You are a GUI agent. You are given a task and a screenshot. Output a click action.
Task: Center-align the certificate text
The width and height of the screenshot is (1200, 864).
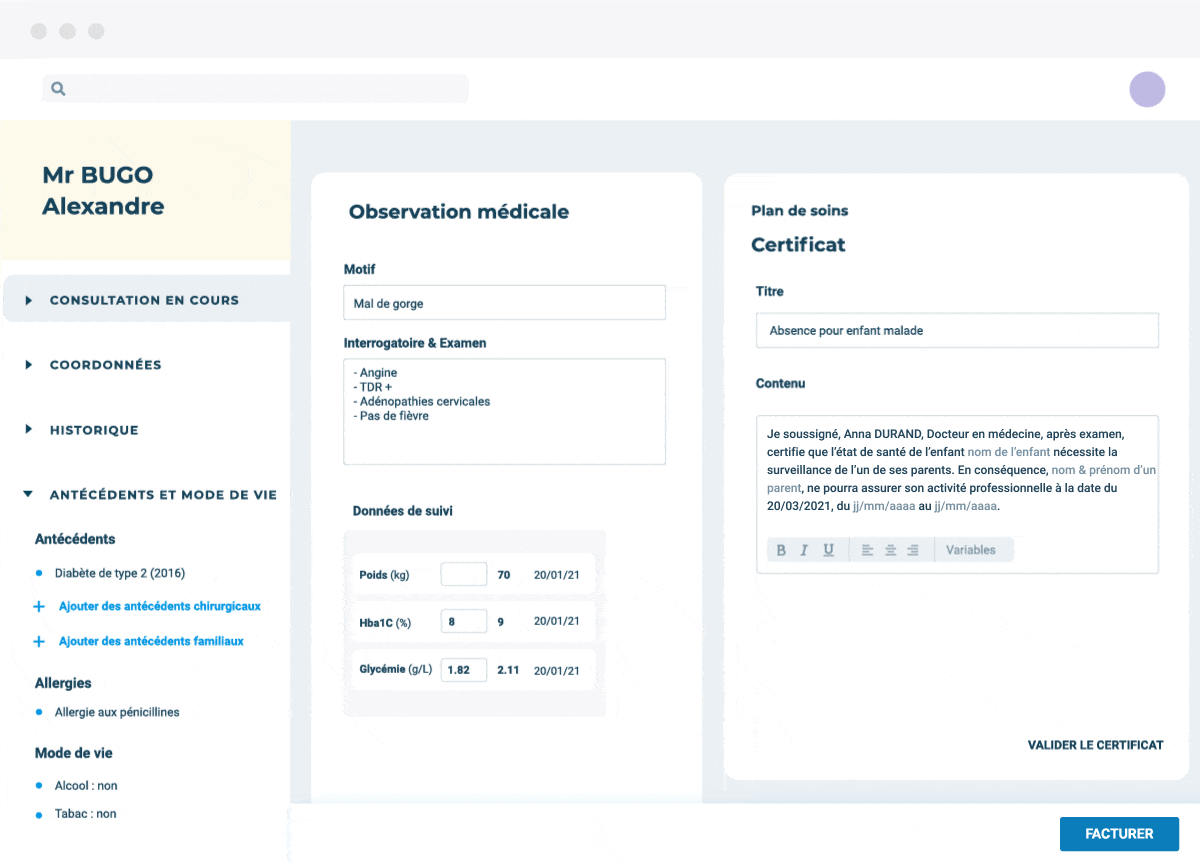[x=890, y=550]
